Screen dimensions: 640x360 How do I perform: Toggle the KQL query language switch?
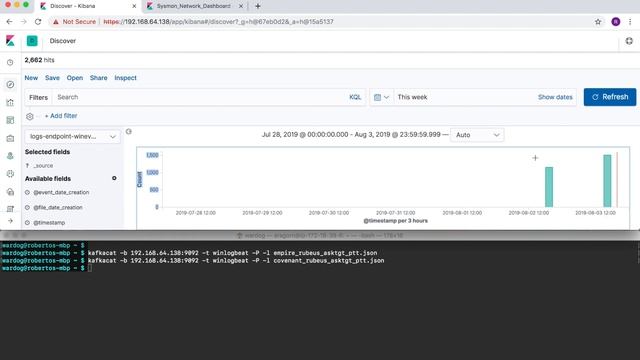tap(355, 97)
